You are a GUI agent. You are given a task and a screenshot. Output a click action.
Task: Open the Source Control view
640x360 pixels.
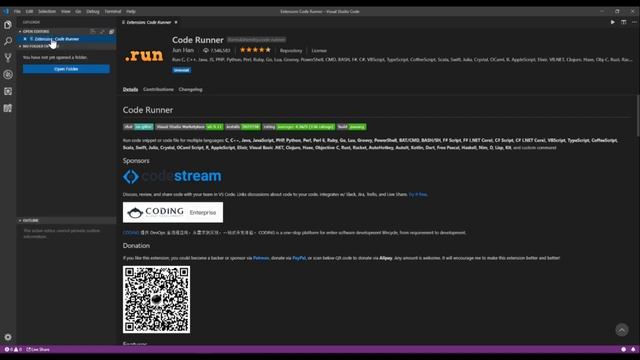(8, 58)
